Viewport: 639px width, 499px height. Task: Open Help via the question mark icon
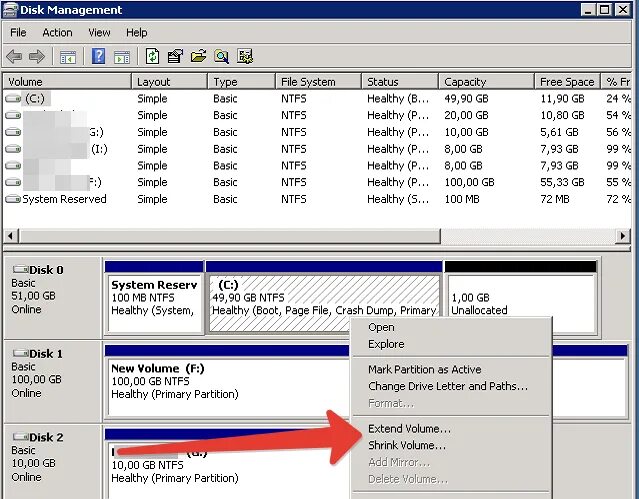click(x=98, y=56)
